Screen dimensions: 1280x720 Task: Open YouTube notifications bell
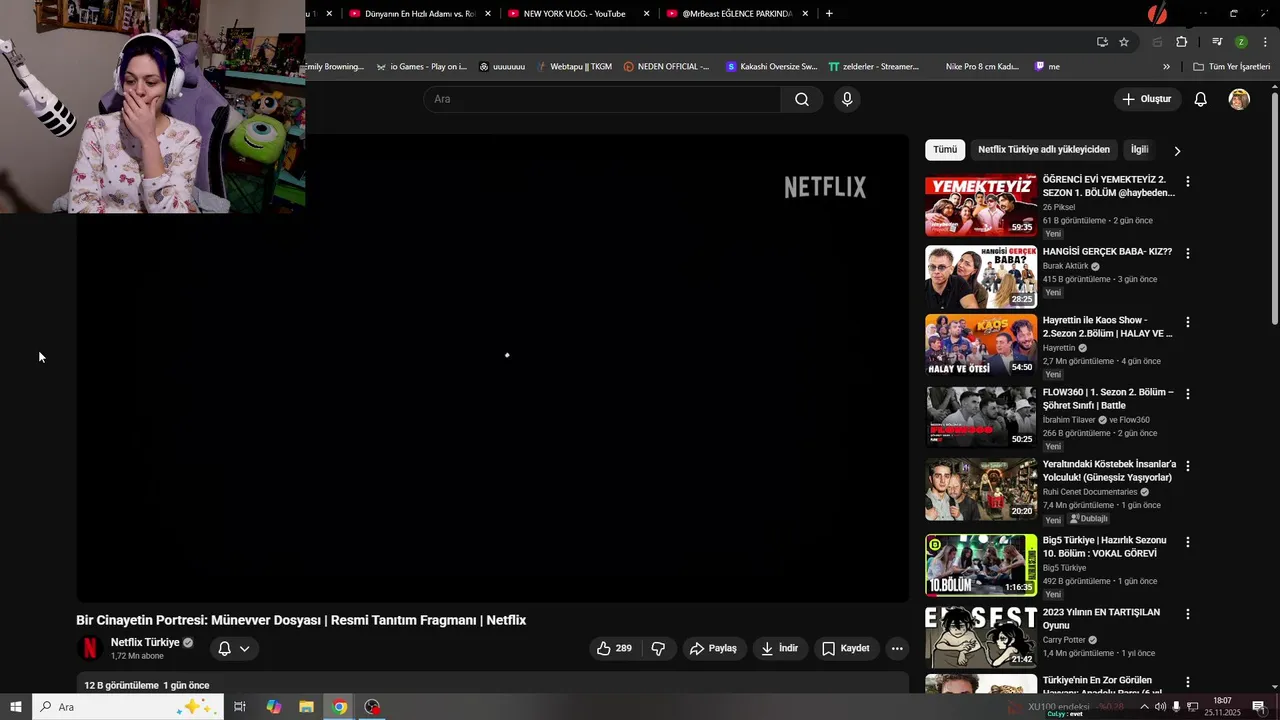click(1201, 99)
